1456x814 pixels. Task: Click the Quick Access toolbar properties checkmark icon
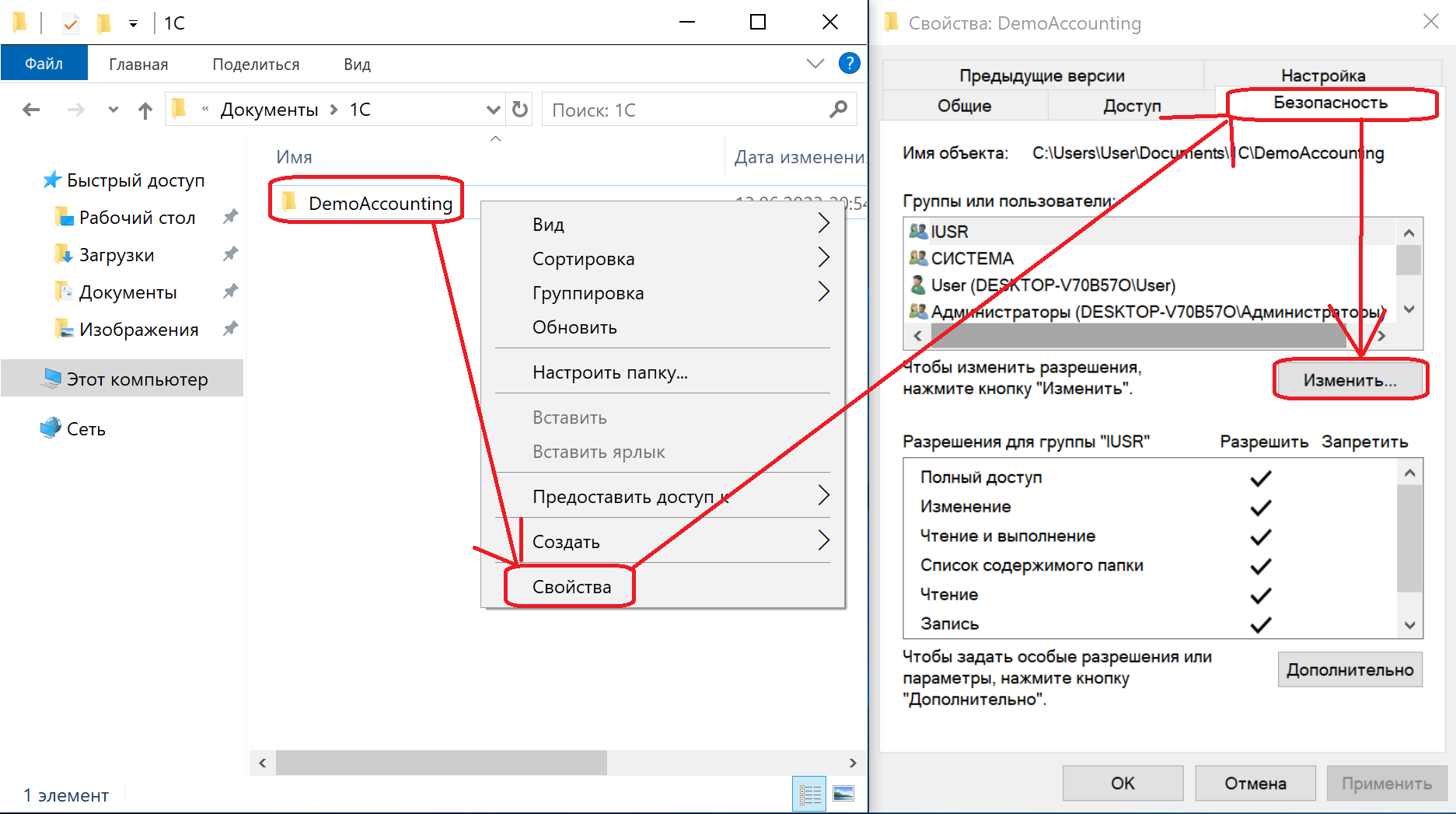(70, 23)
